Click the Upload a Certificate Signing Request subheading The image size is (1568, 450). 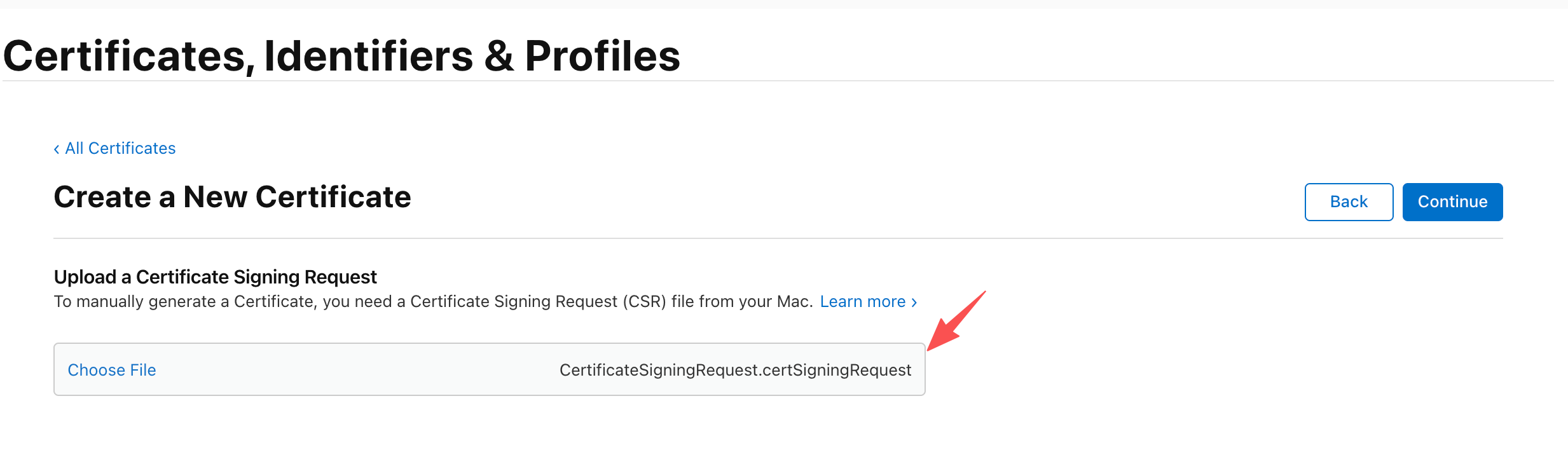(215, 277)
